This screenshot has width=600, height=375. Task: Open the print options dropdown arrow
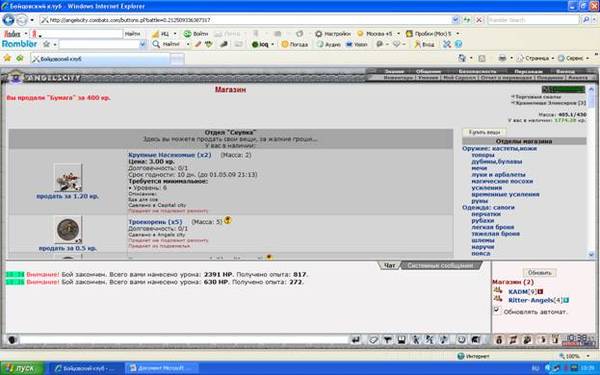coord(511,58)
